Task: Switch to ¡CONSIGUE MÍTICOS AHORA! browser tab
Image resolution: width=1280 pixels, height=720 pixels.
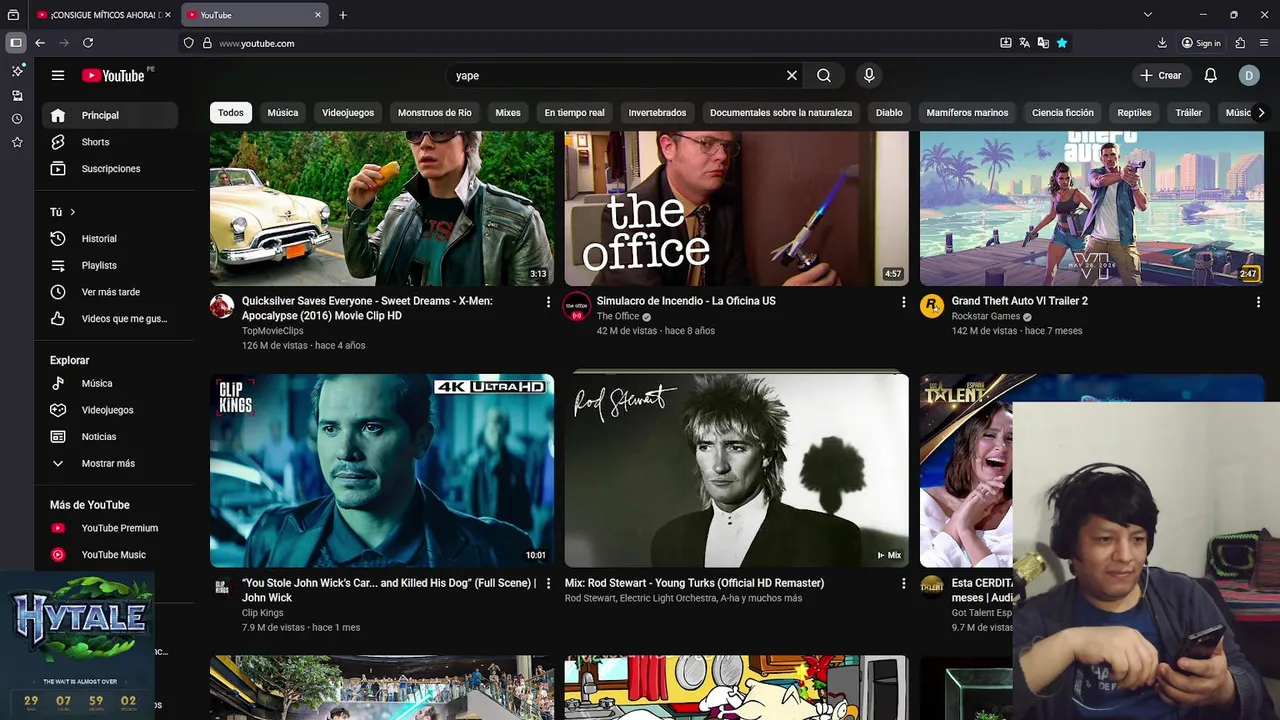Action: pos(104,15)
